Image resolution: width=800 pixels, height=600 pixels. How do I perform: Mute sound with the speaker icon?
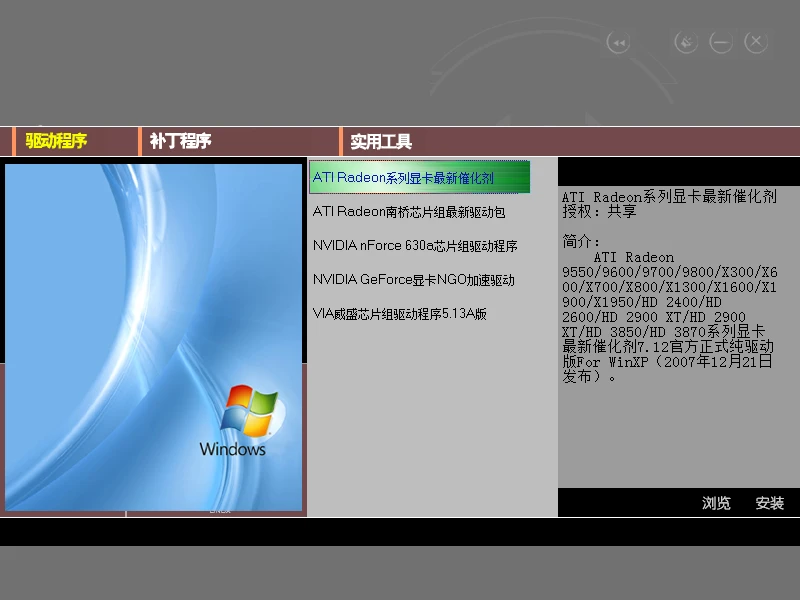(x=685, y=42)
